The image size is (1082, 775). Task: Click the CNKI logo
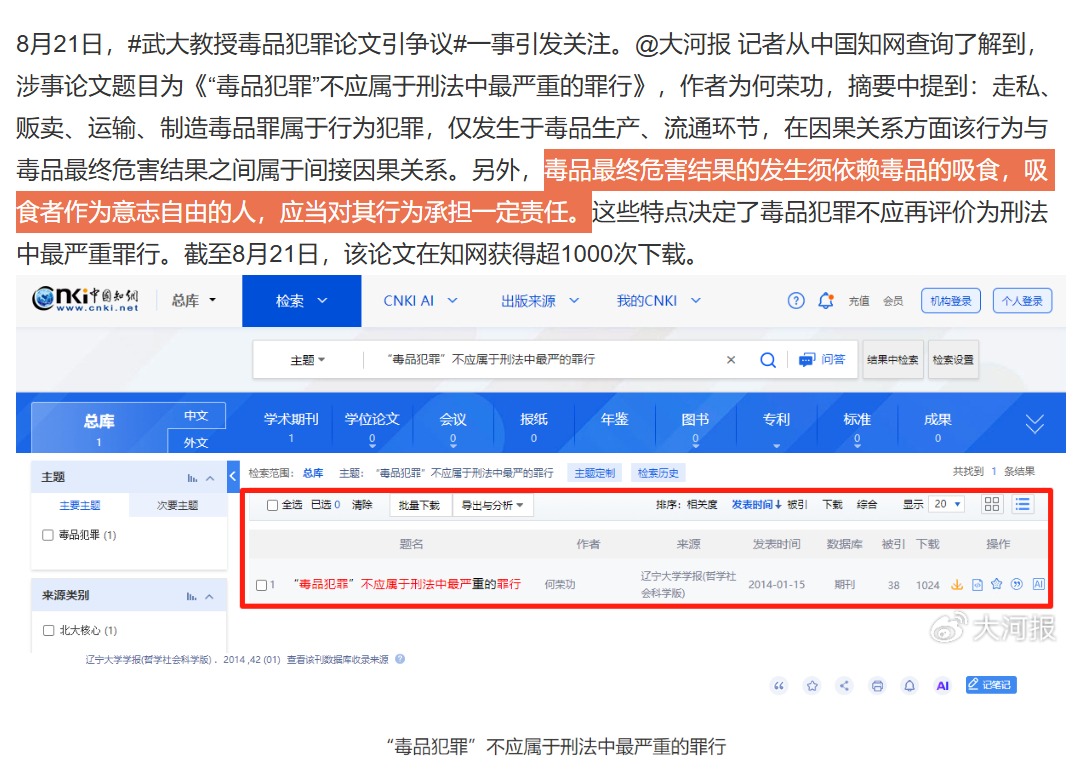tap(86, 300)
